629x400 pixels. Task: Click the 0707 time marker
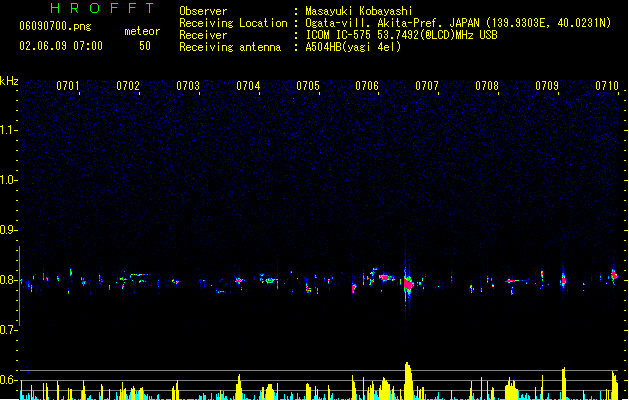pos(427,86)
